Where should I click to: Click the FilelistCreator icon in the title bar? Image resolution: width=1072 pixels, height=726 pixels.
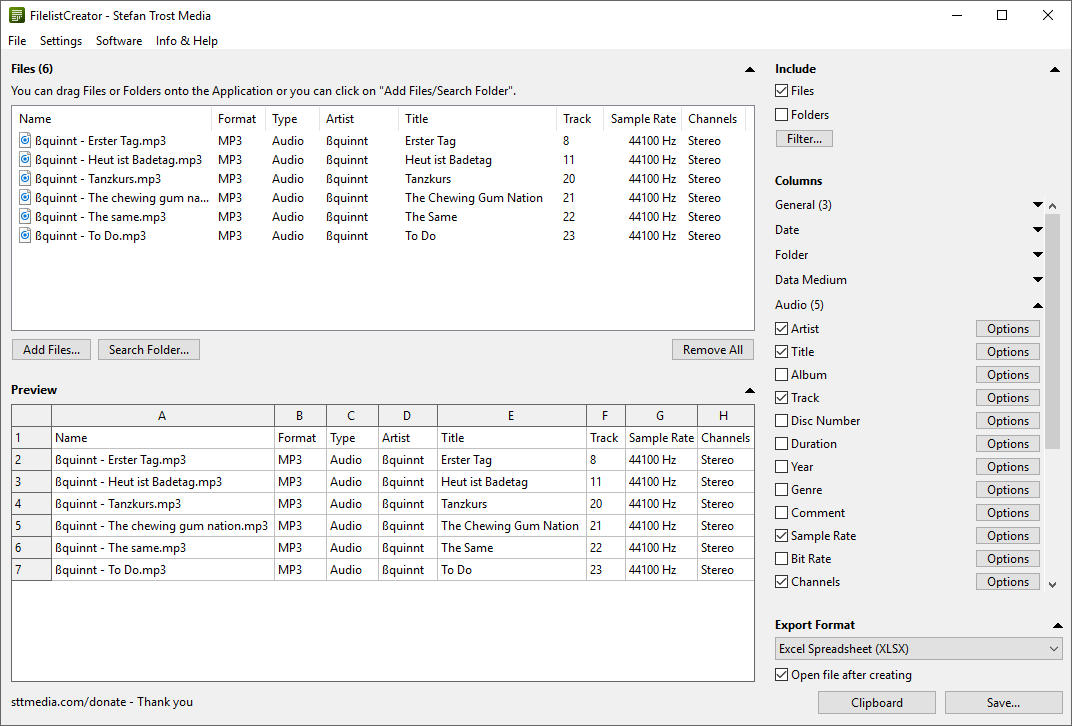[14, 15]
